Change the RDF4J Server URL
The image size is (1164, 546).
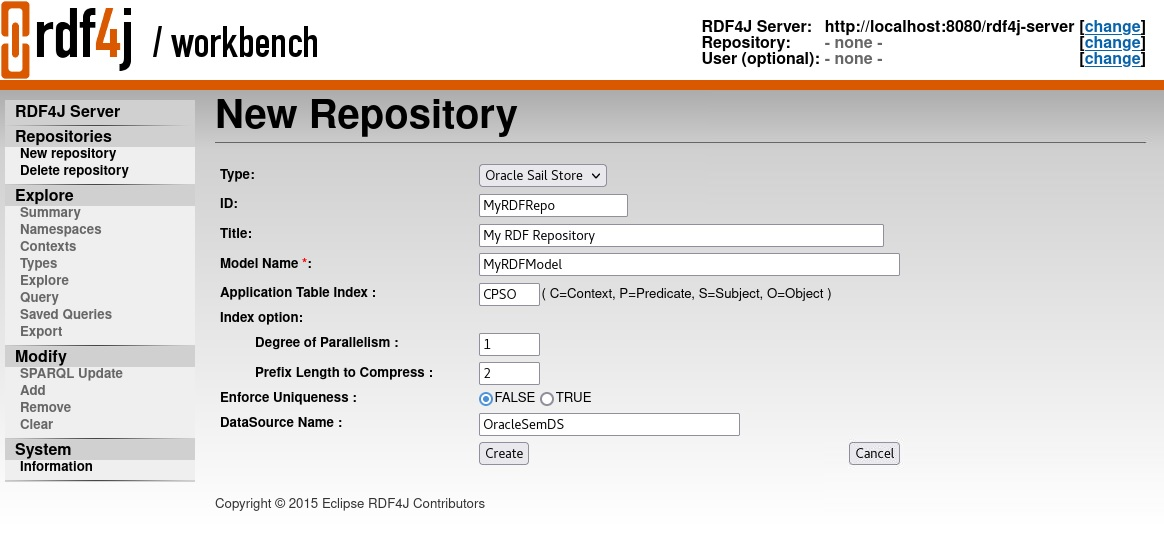coord(1112,27)
